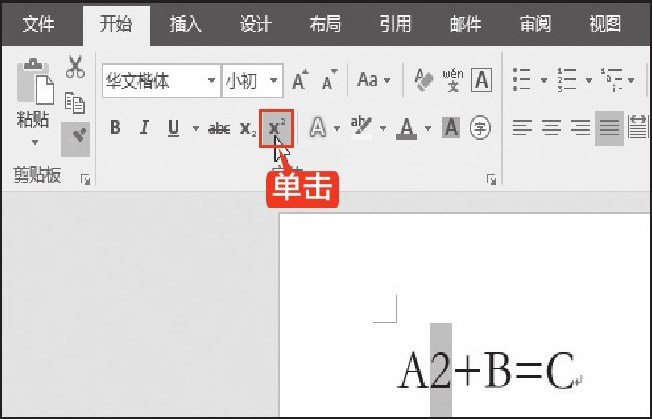This screenshot has height=419, width=652.
Task: Activate the Format Painter icon
Action: pos(75,139)
